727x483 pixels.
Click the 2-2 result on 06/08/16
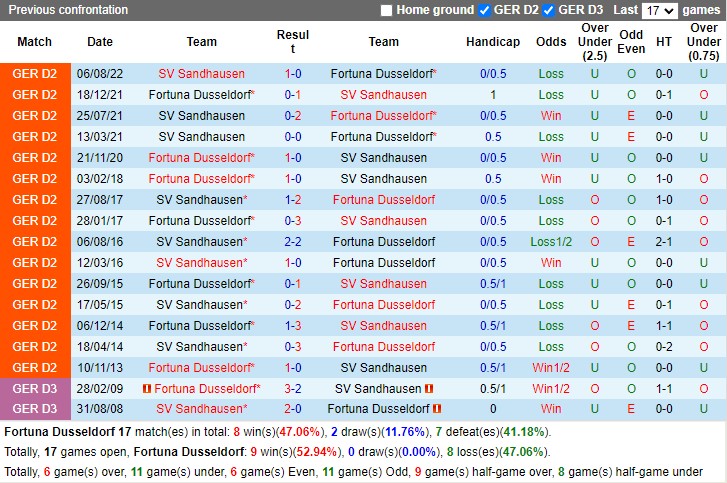[x=293, y=242]
